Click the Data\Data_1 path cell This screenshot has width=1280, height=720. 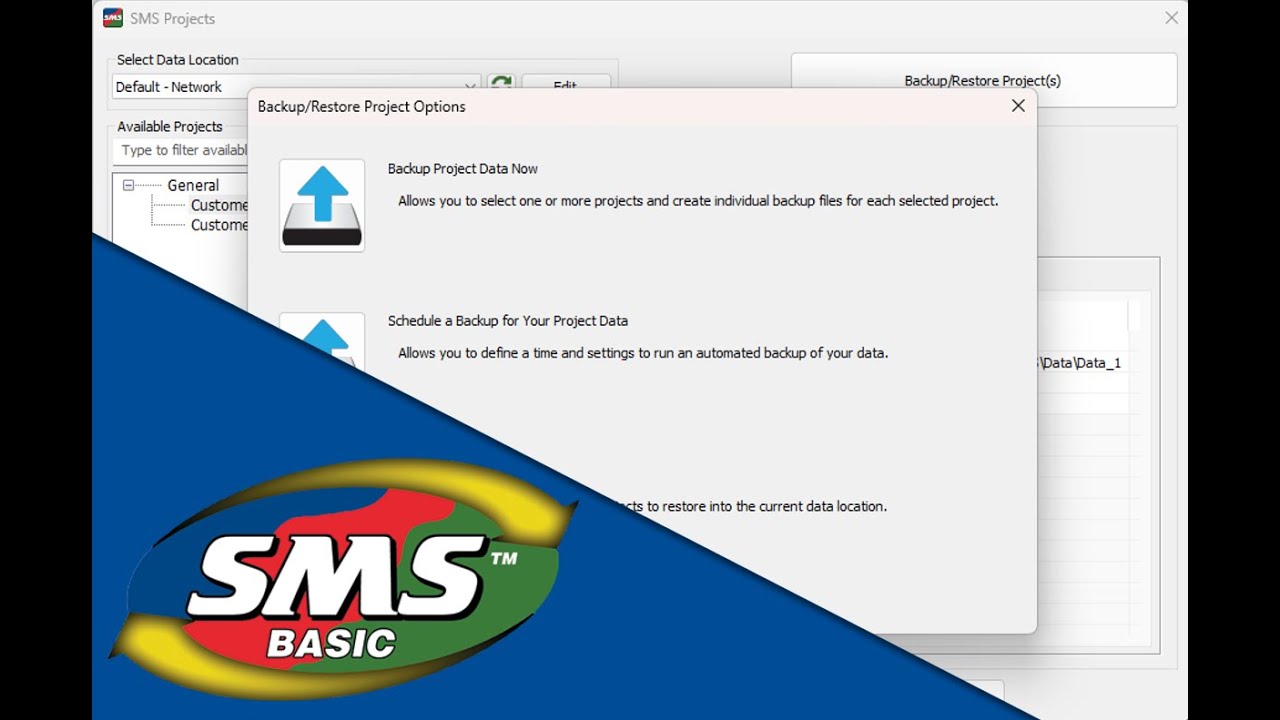point(1081,363)
